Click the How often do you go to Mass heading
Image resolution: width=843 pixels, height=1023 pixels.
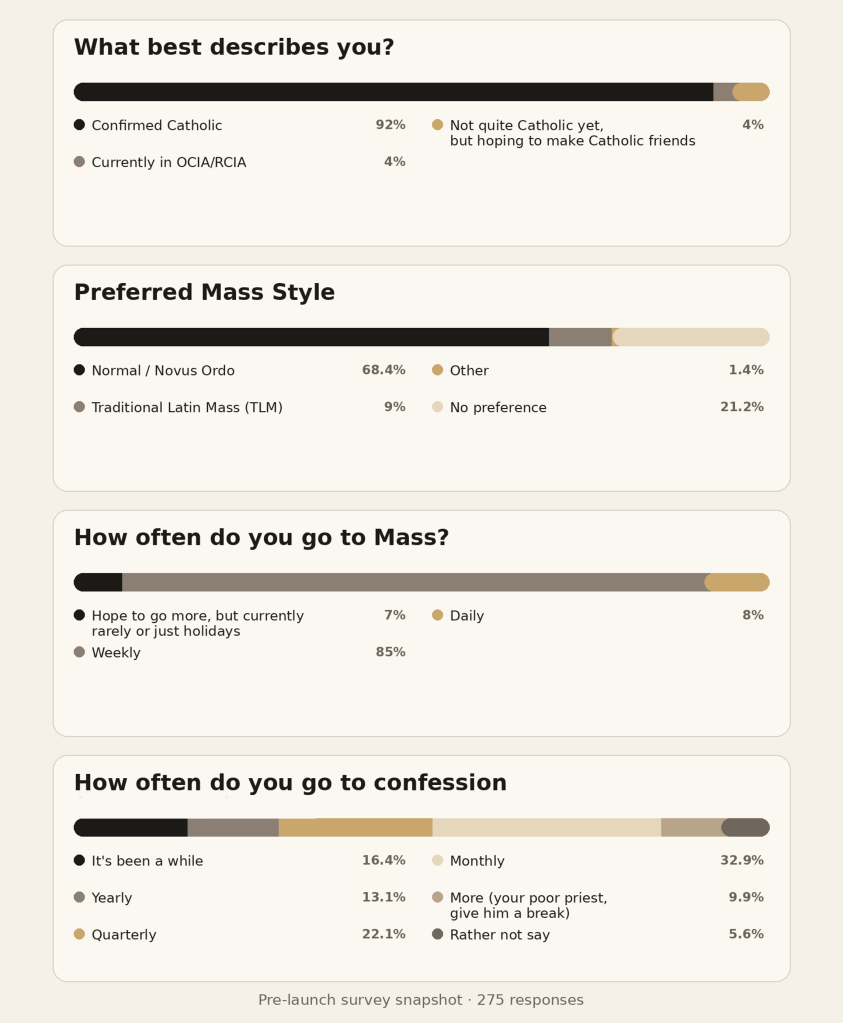click(x=261, y=538)
